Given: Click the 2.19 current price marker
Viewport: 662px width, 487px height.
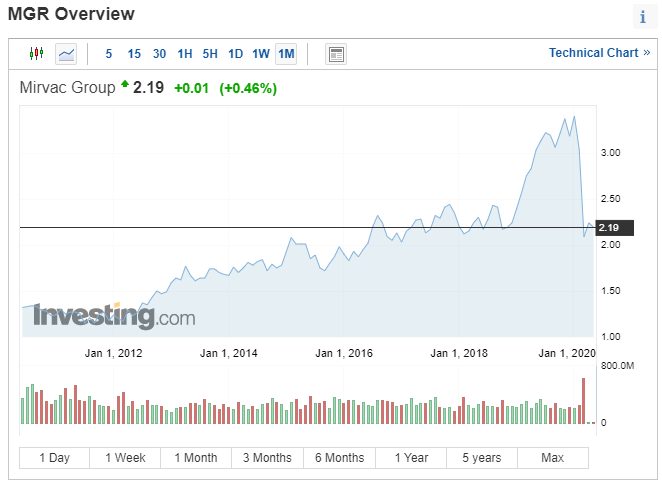Looking at the screenshot, I should tap(614, 228).
